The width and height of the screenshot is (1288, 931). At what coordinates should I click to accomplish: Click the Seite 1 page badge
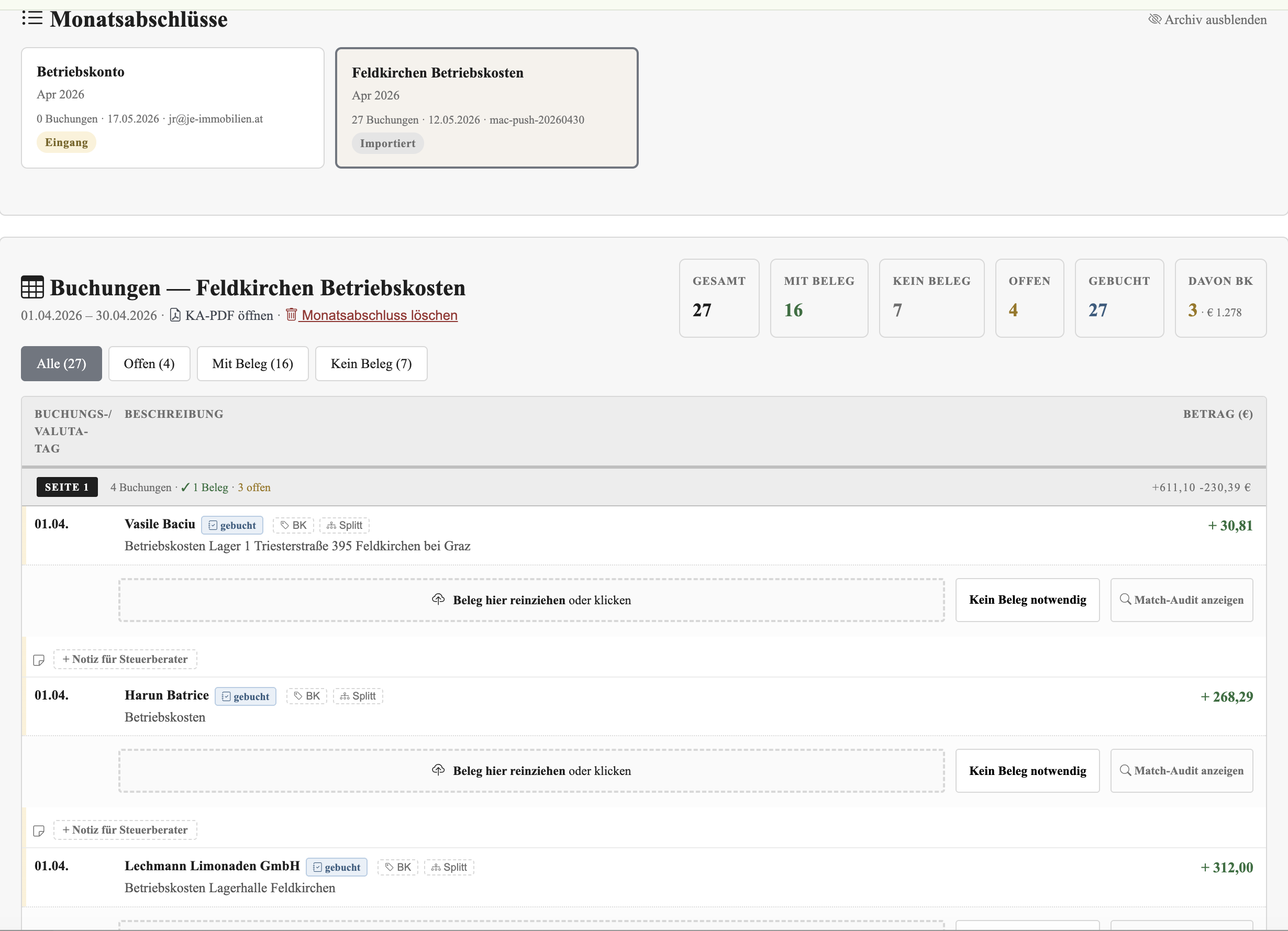pos(67,487)
